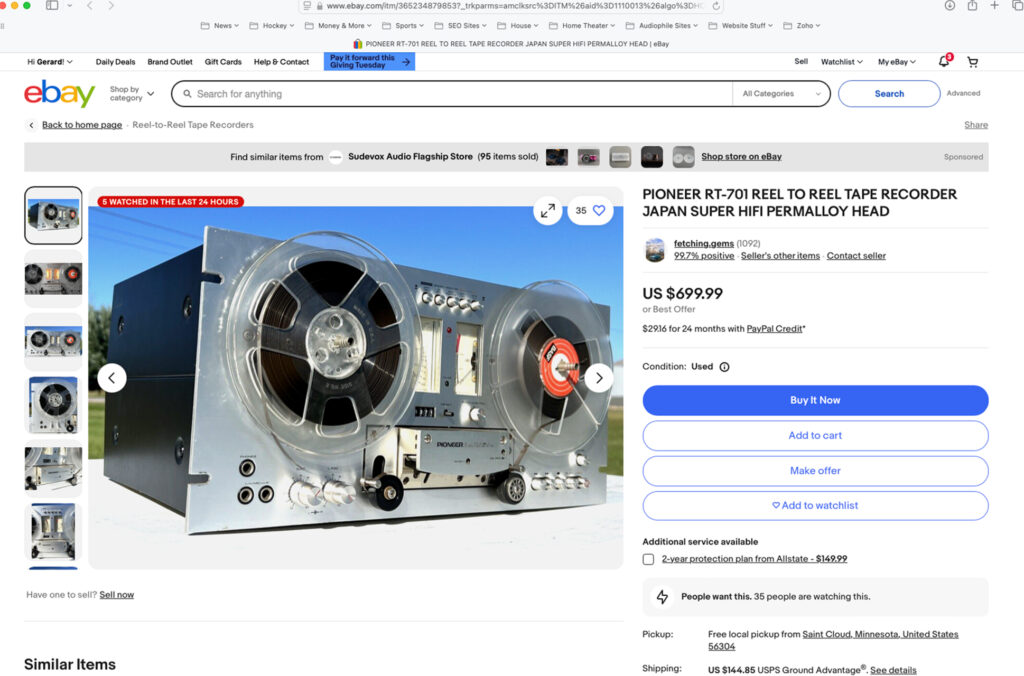Open Brand Outlet
The width and height of the screenshot is (1024, 676).
(170, 62)
